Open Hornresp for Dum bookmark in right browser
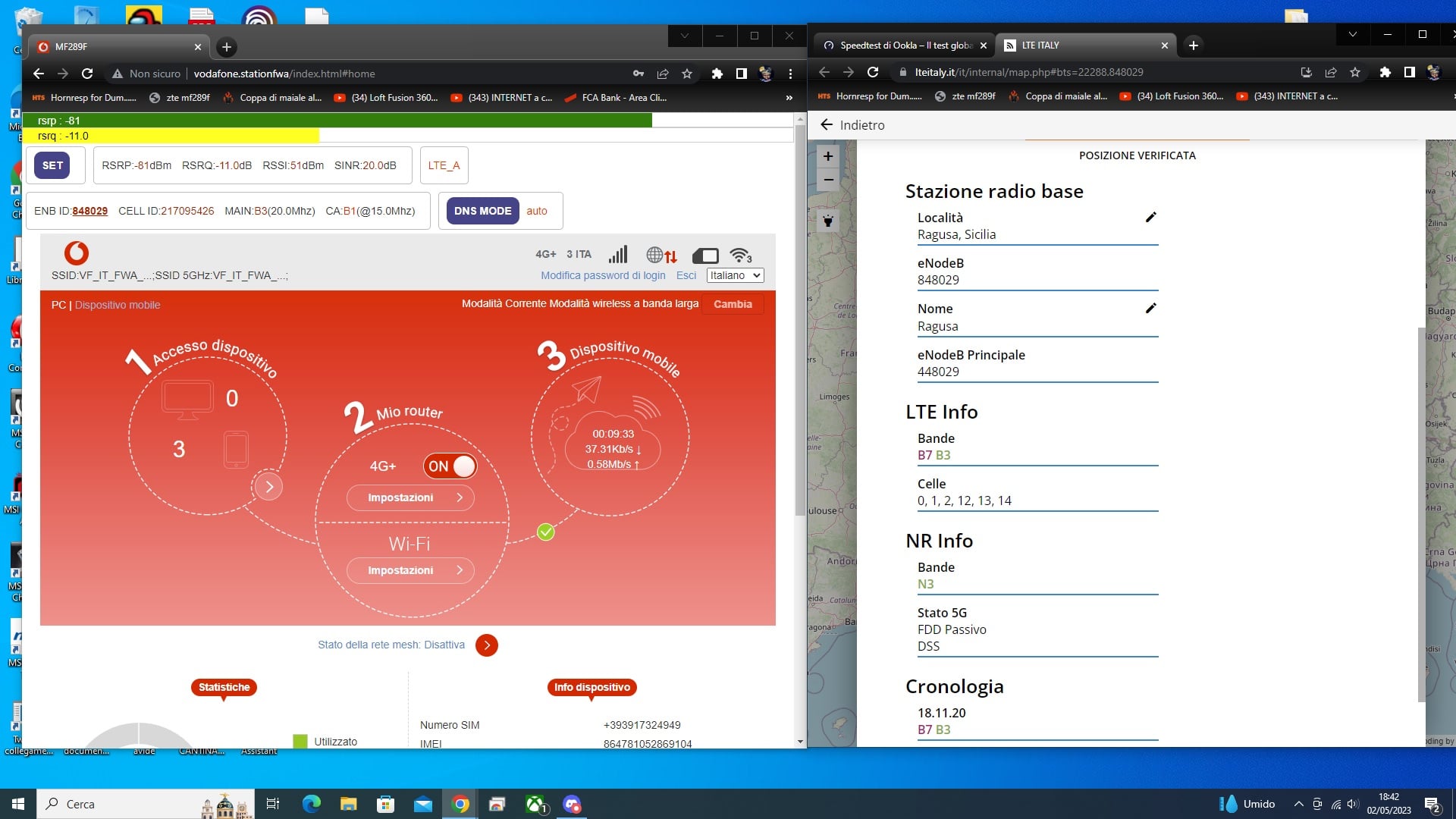This screenshot has width=1456, height=819. [x=870, y=96]
